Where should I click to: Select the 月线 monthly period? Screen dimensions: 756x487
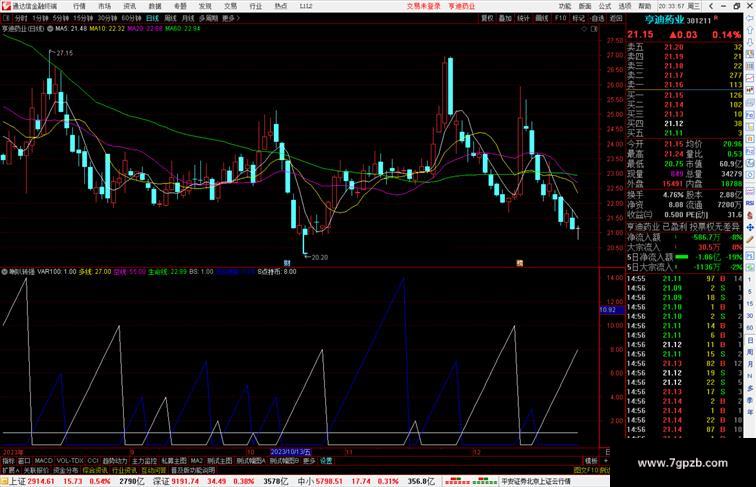click(x=188, y=18)
